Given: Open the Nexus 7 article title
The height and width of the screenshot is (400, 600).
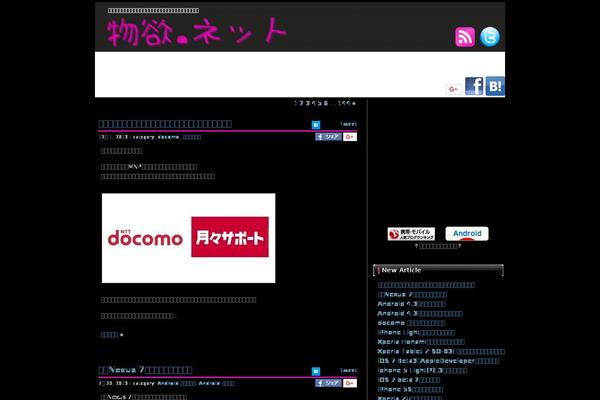Looking at the screenshot, I should pyautogui.click(x=145, y=370).
